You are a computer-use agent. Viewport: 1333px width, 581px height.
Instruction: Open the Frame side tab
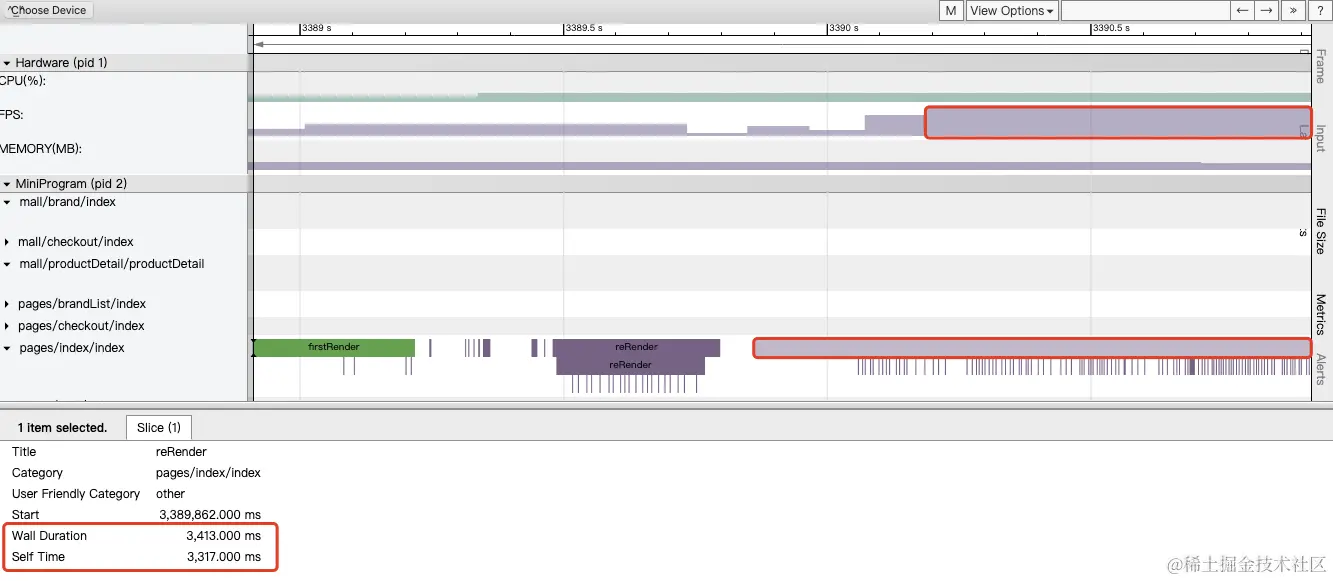click(1321, 64)
